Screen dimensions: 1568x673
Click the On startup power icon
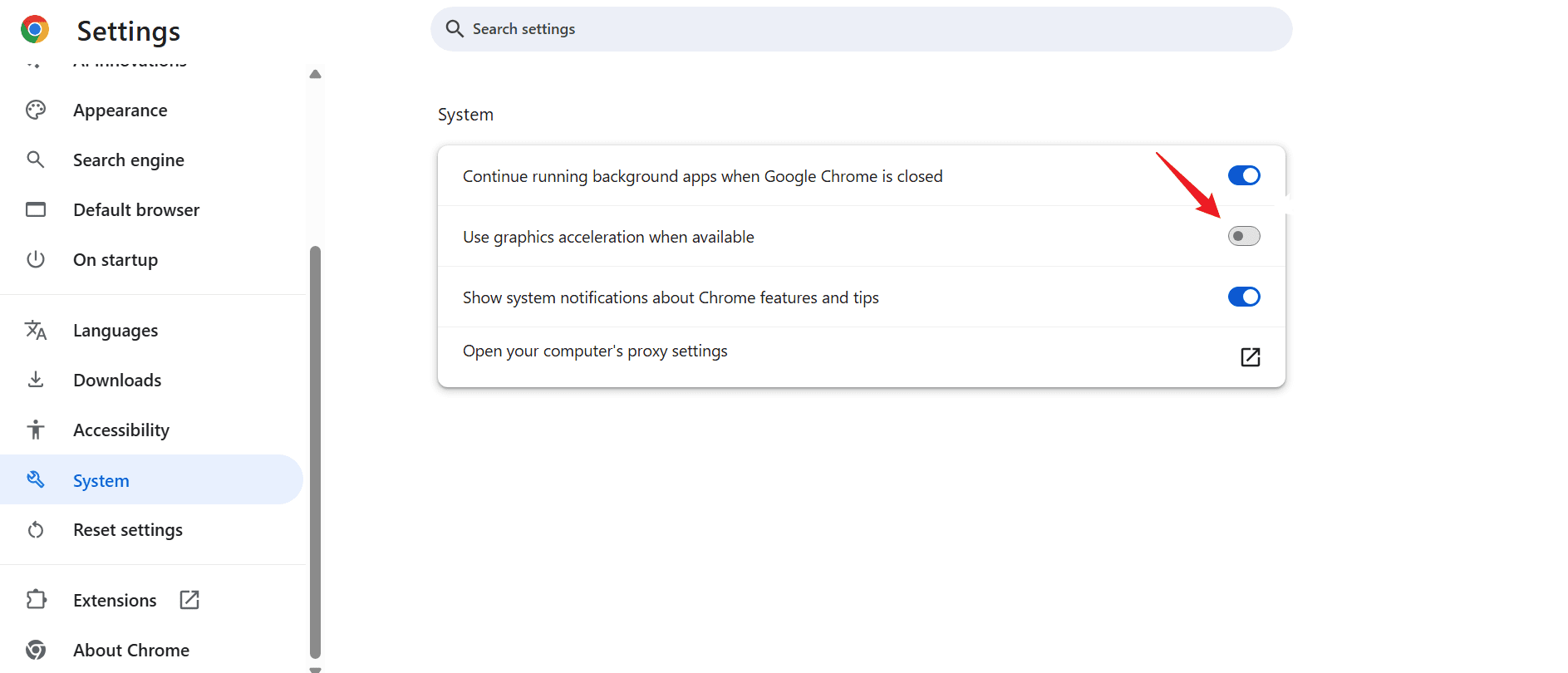36,259
